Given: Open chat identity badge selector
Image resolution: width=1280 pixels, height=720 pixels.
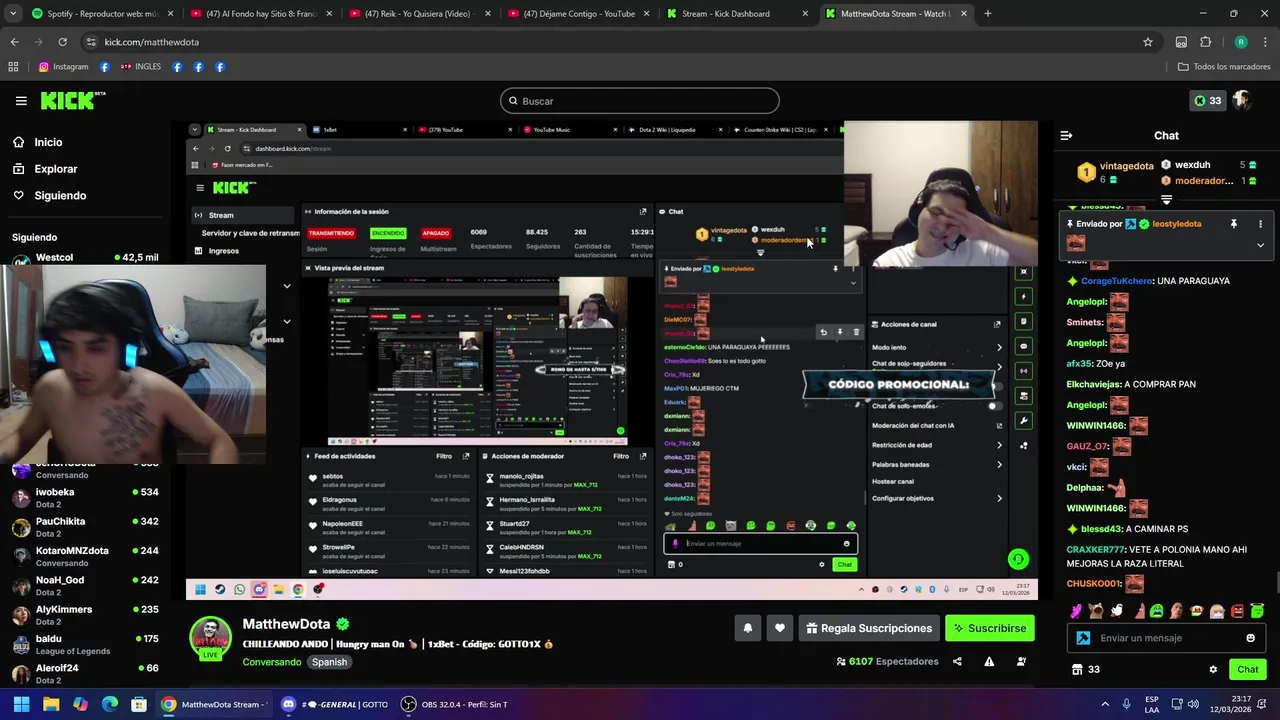Looking at the screenshot, I should point(1083,638).
